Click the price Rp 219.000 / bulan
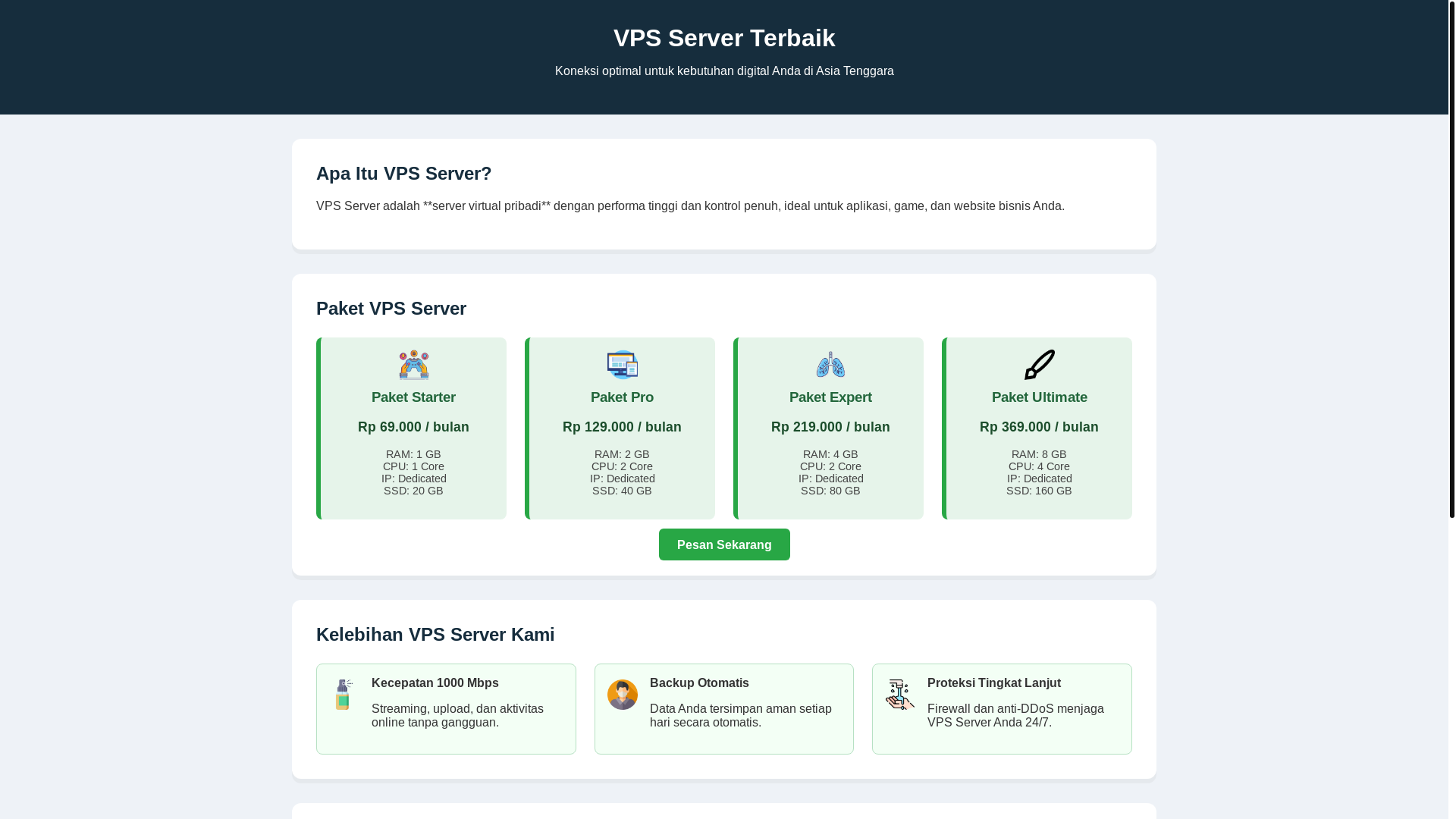The image size is (1456, 819). click(x=830, y=427)
